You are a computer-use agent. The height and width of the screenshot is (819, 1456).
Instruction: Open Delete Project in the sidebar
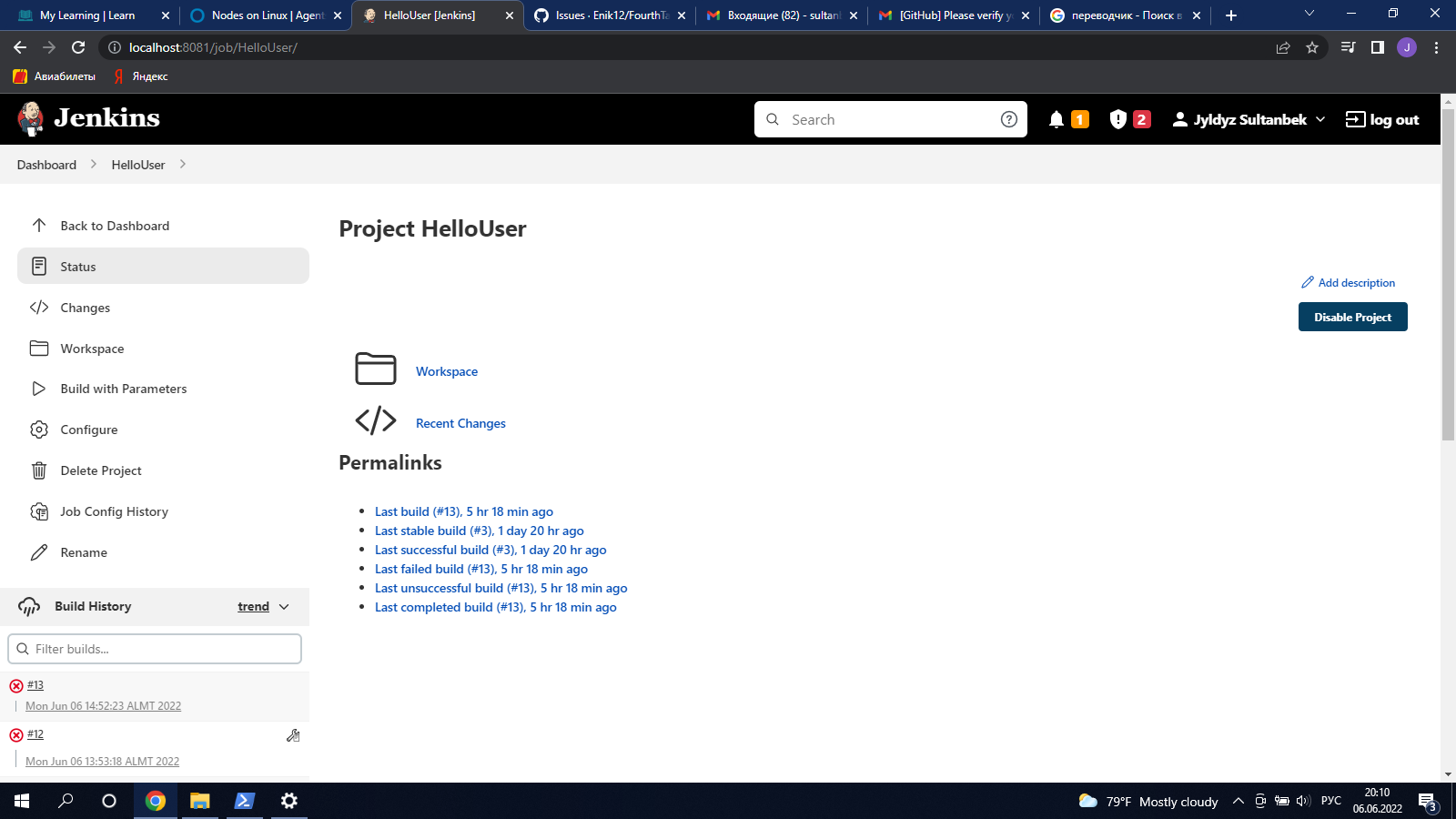click(163, 470)
